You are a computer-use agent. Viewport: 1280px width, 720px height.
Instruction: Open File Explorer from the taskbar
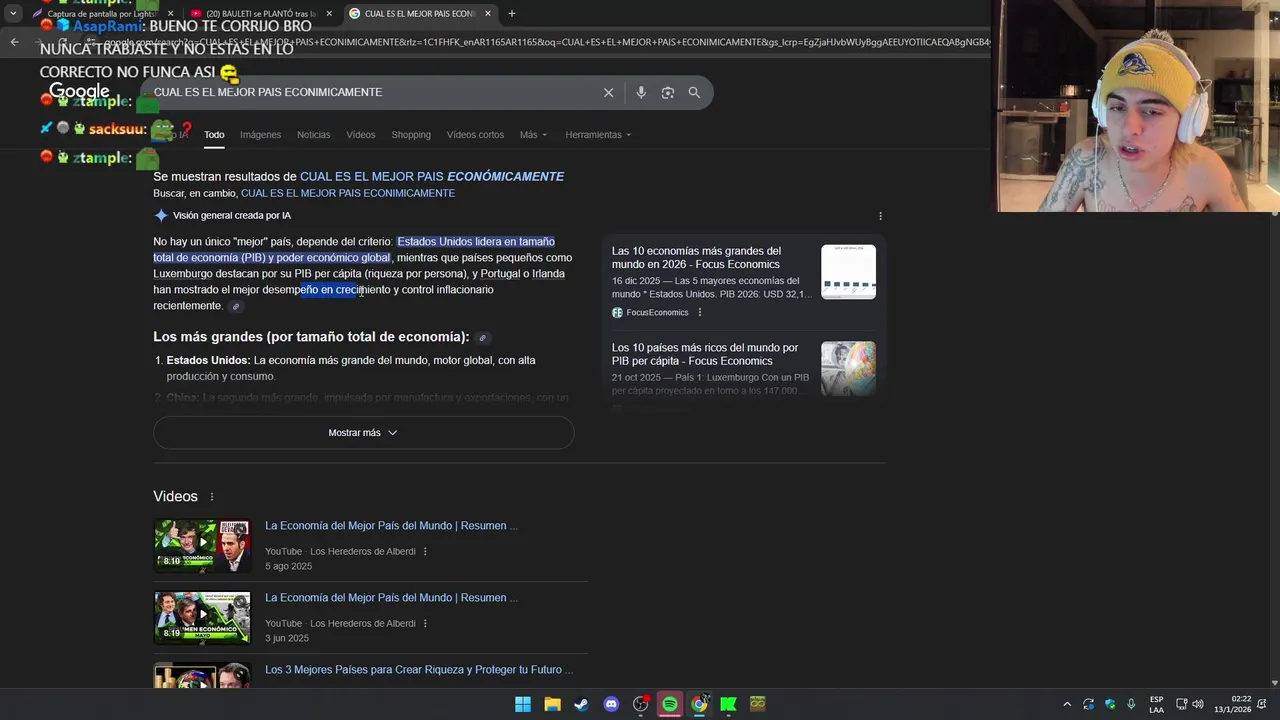[552, 704]
